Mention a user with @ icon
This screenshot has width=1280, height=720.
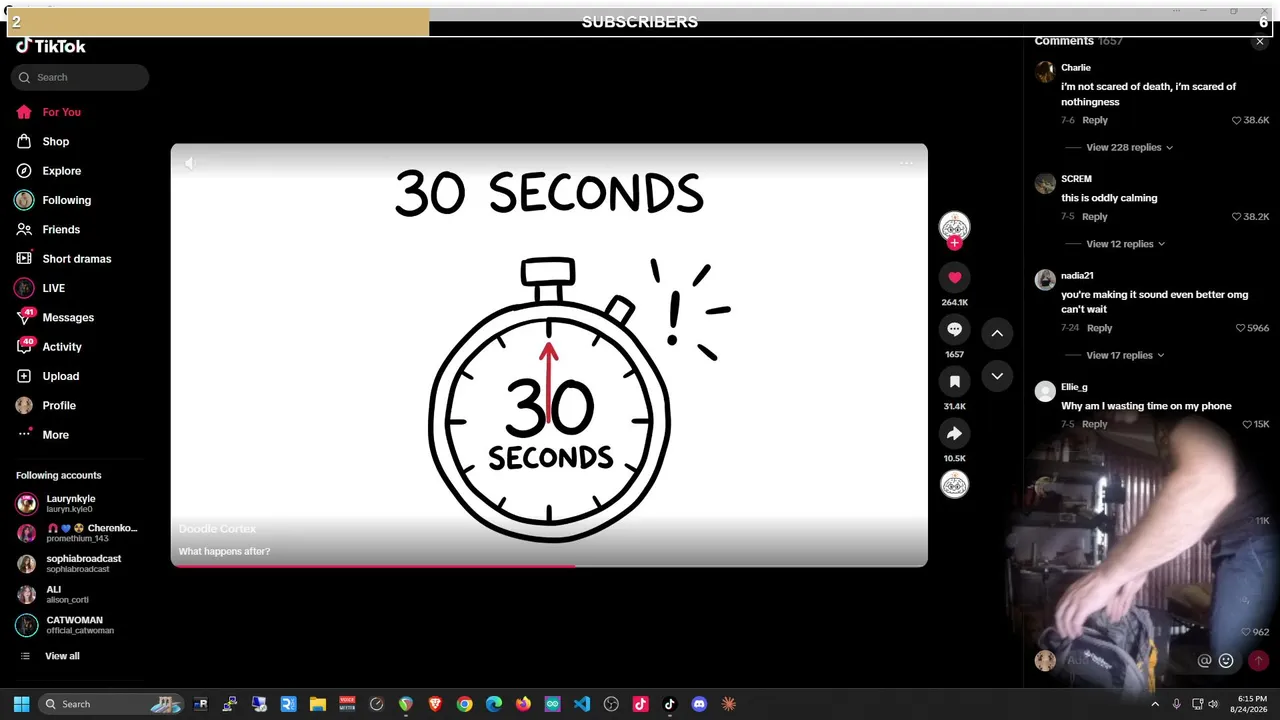(1204, 660)
